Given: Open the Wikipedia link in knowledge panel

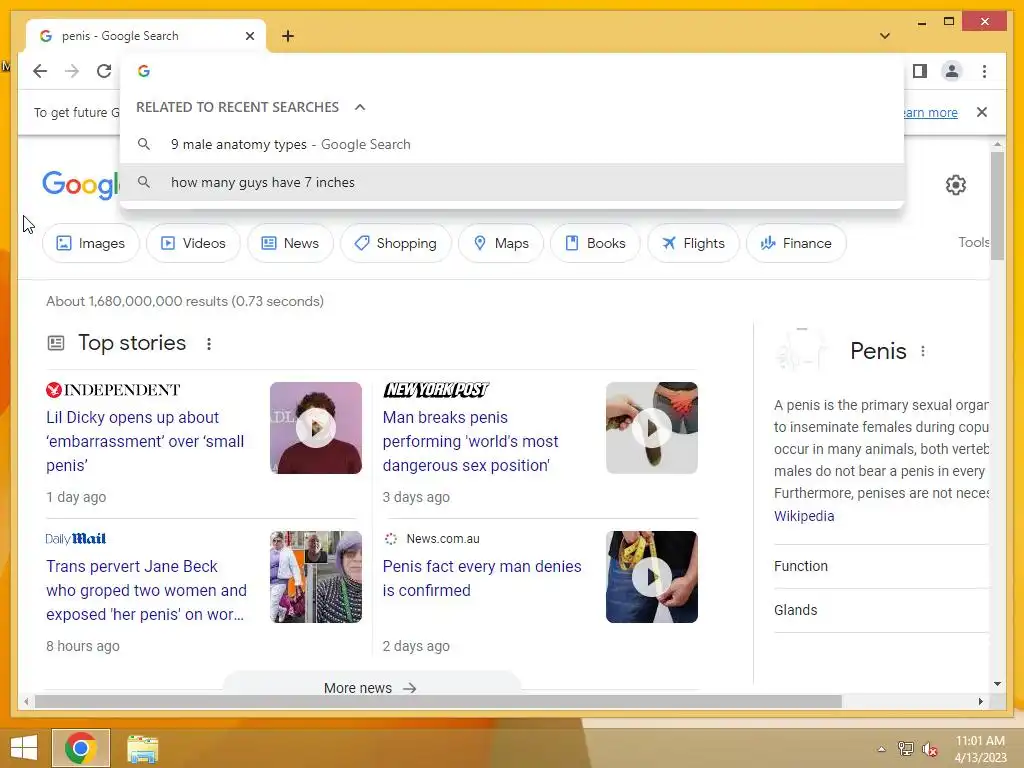Looking at the screenshot, I should (x=804, y=516).
